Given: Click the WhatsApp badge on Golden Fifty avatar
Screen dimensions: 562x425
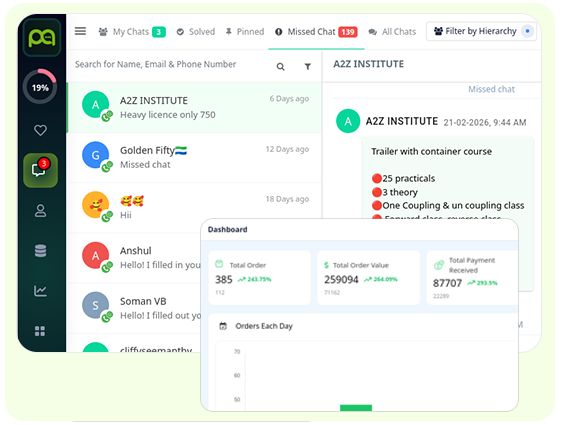Looking at the screenshot, I should 107,166.
